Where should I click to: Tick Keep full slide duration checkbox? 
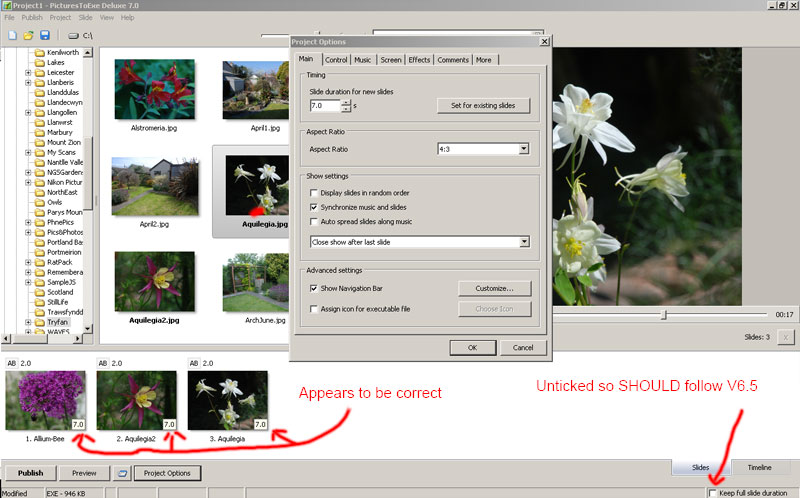[713, 493]
